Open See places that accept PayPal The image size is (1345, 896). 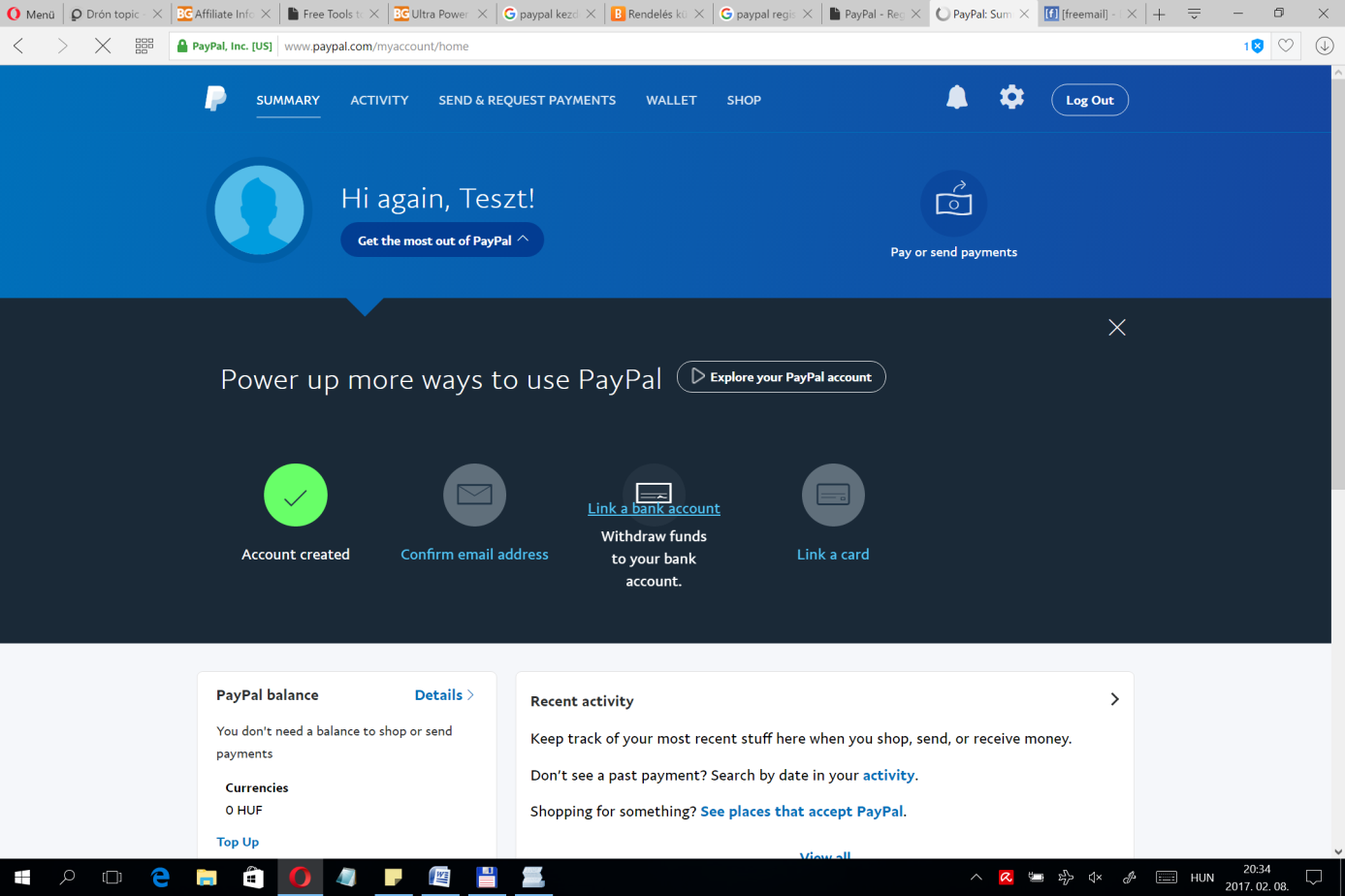(x=801, y=811)
